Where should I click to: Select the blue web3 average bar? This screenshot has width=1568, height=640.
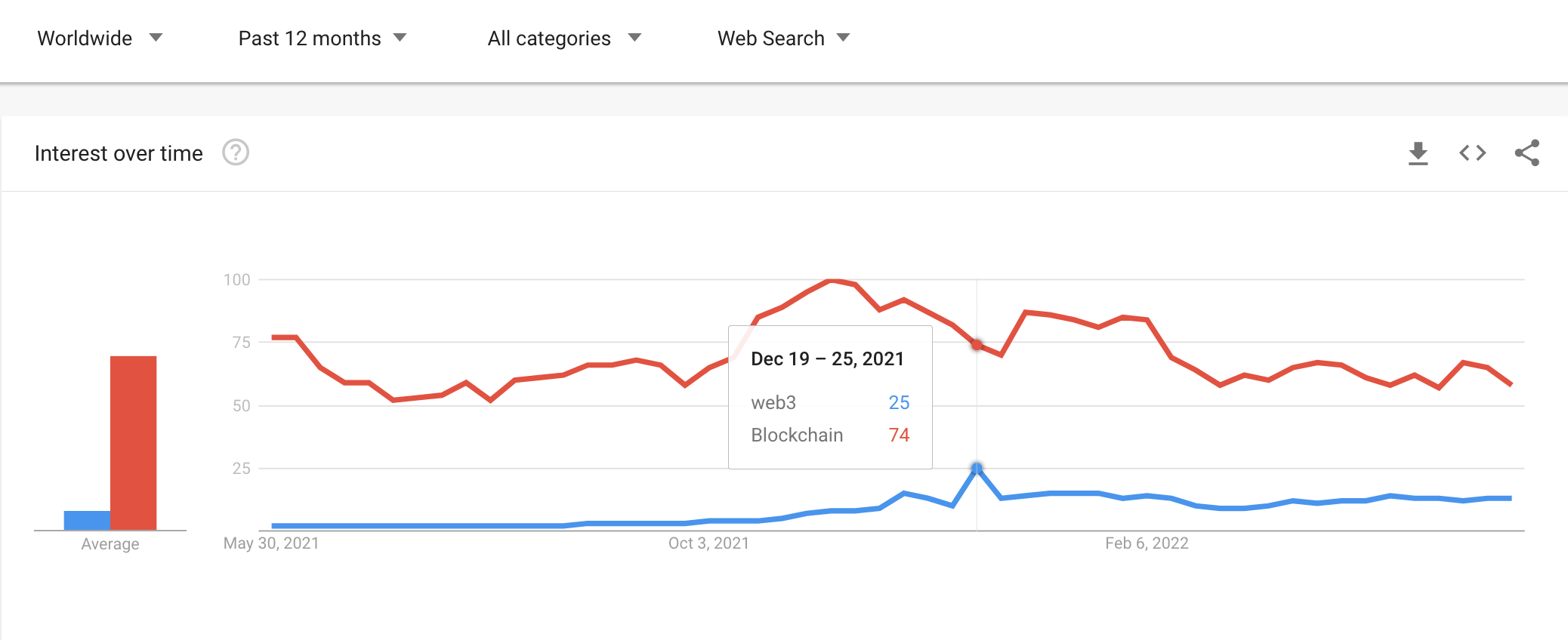coord(87,520)
